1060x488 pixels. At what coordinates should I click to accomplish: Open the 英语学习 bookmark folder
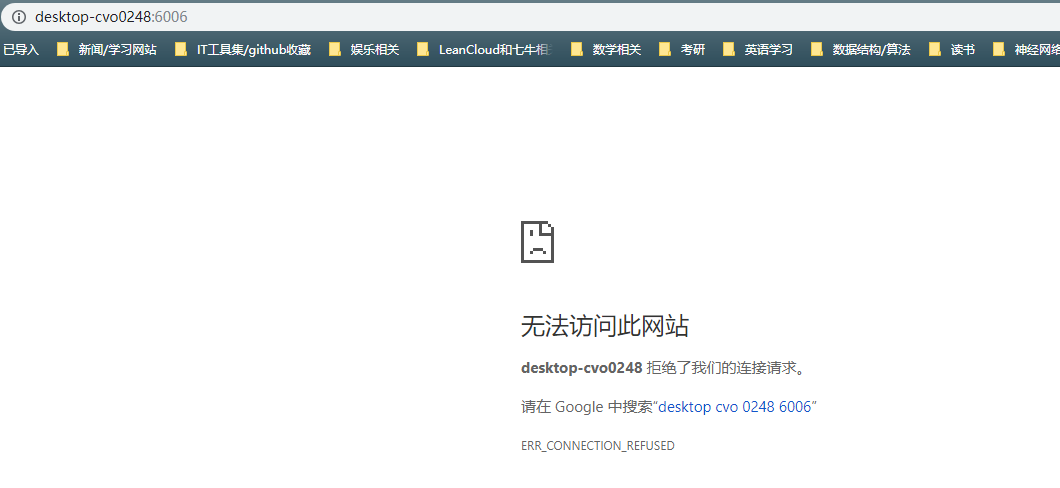[758, 49]
